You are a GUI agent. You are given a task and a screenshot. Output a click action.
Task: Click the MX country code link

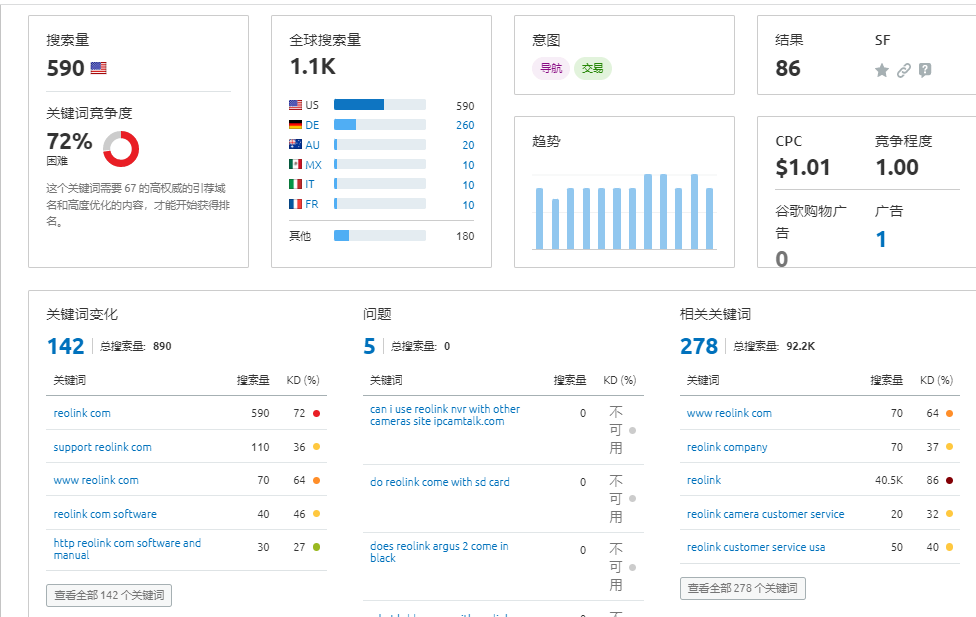click(x=313, y=165)
